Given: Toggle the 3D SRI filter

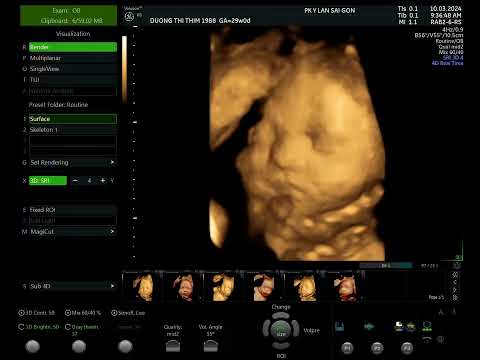Looking at the screenshot, I should click(x=48, y=180).
